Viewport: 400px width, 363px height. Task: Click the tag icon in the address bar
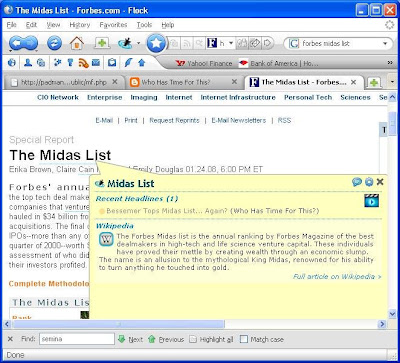pos(255,43)
